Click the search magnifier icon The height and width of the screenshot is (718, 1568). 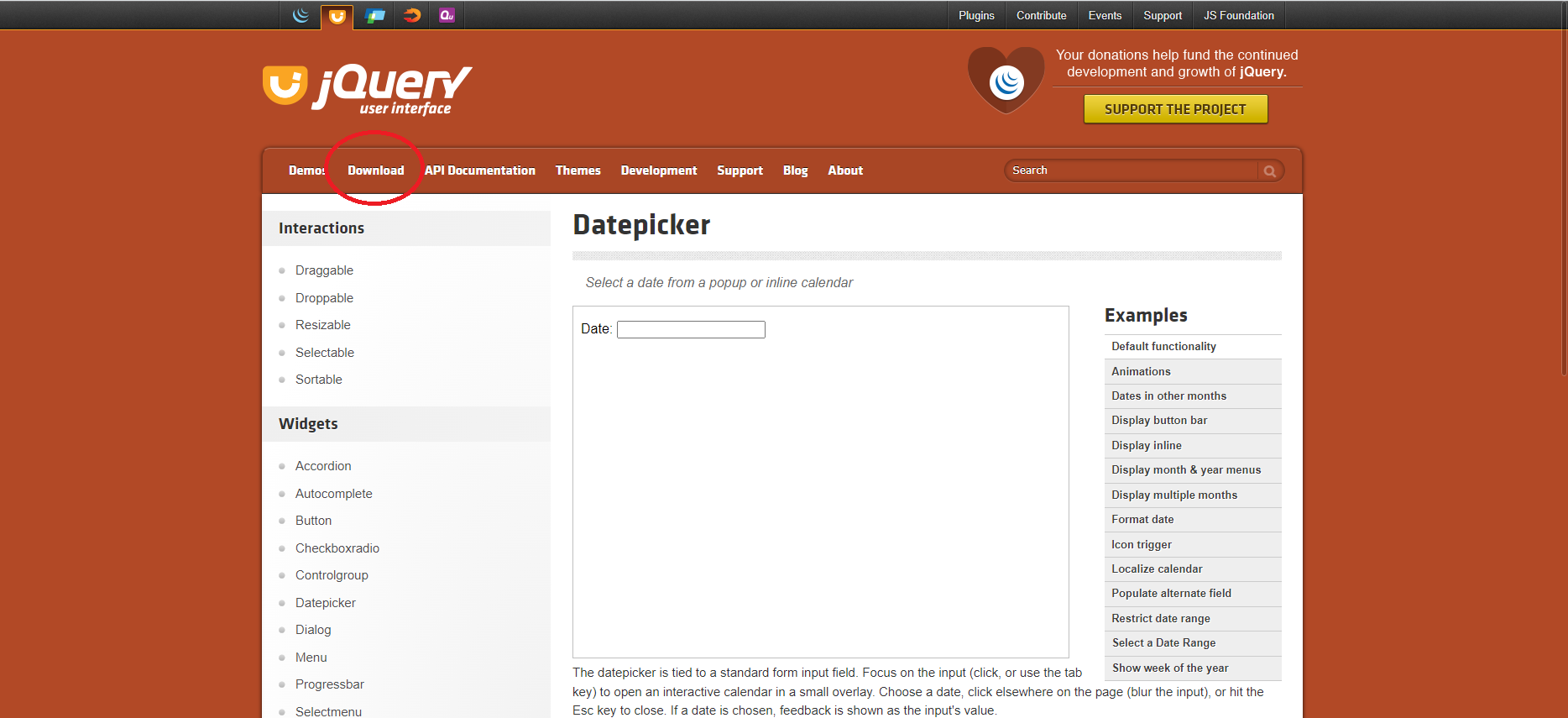coord(1270,170)
